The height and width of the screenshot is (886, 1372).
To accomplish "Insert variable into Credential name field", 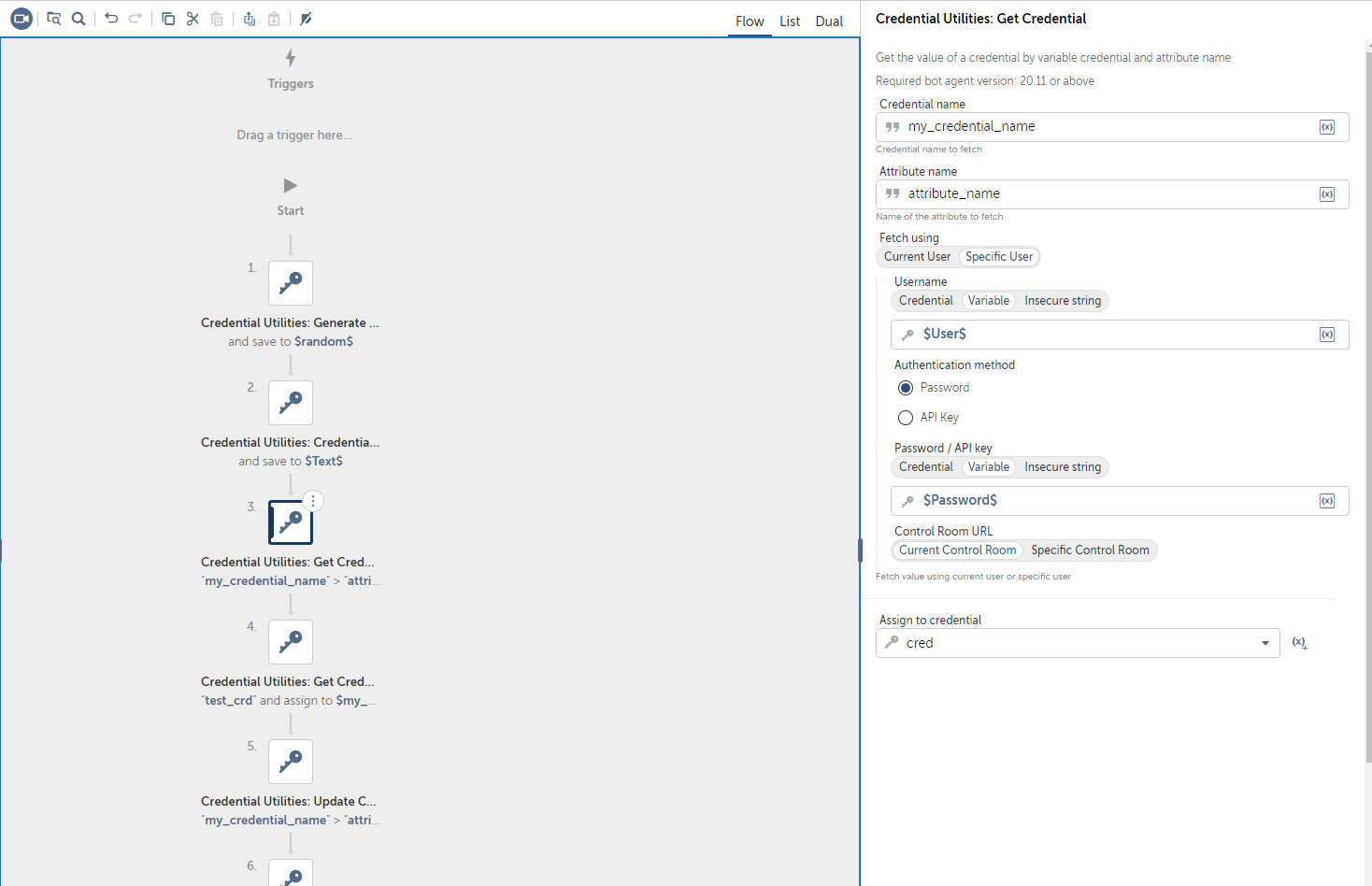I will point(1326,127).
